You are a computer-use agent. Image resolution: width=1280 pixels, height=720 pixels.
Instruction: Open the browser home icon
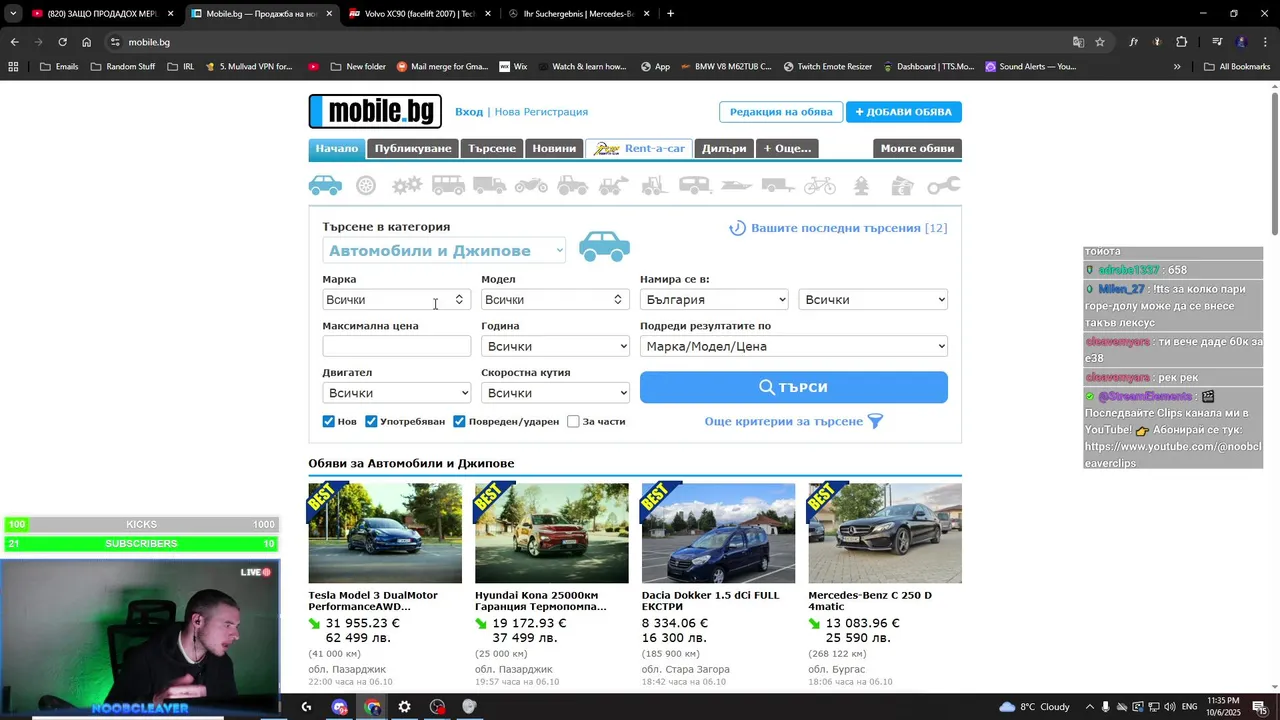[x=86, y=42]
